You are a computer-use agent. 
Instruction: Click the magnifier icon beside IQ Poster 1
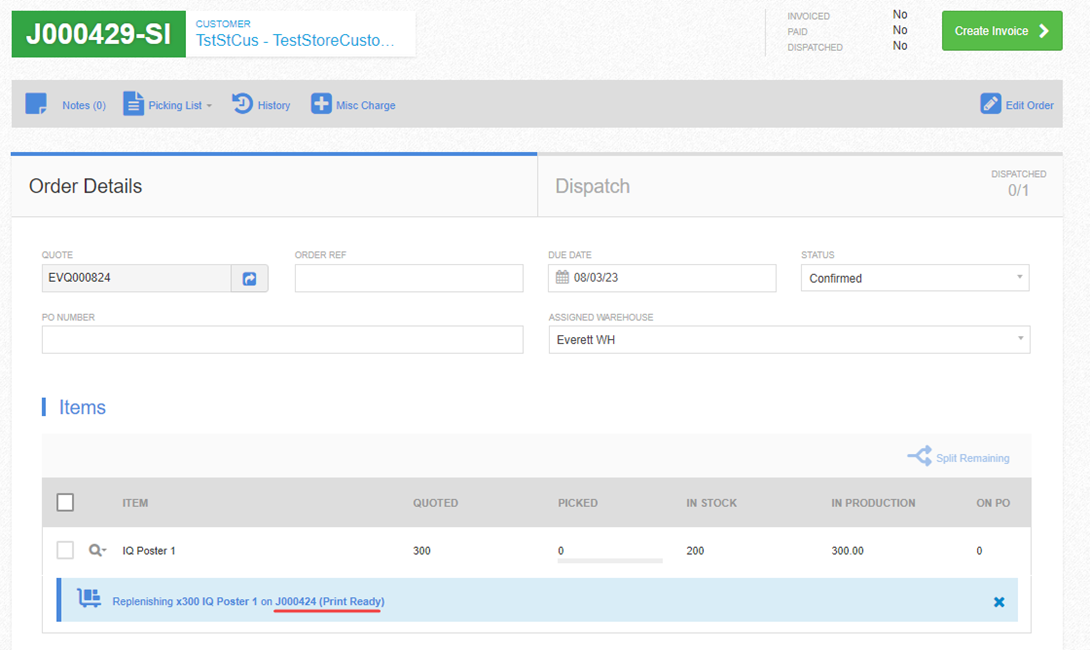[97, 551]
